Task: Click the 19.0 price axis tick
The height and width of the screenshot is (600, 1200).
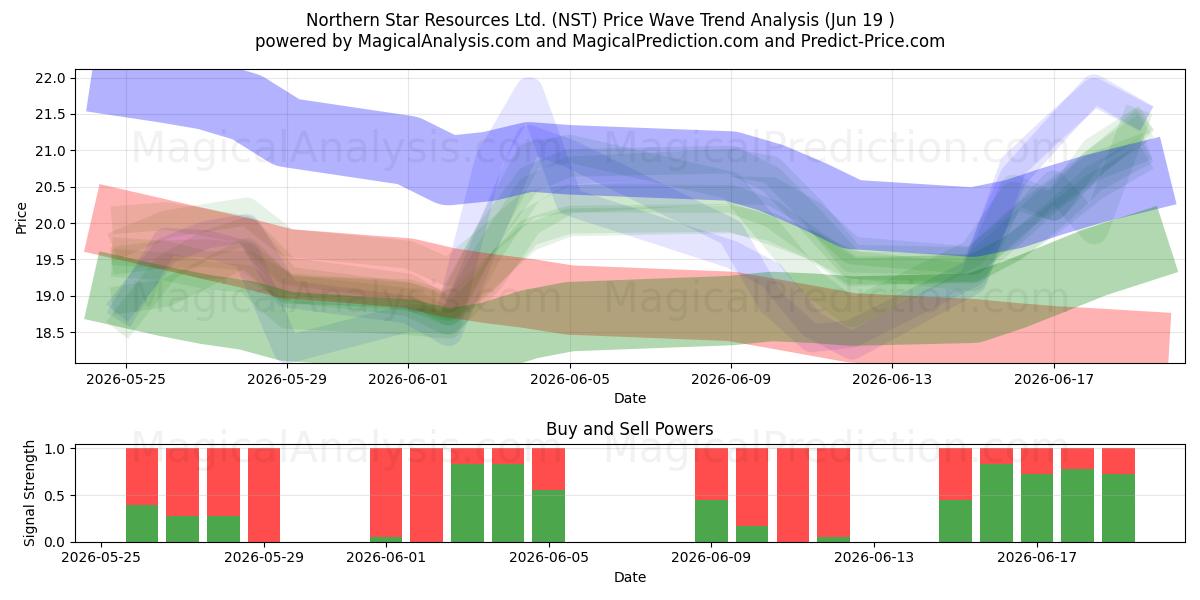Action: coord(52,297)
